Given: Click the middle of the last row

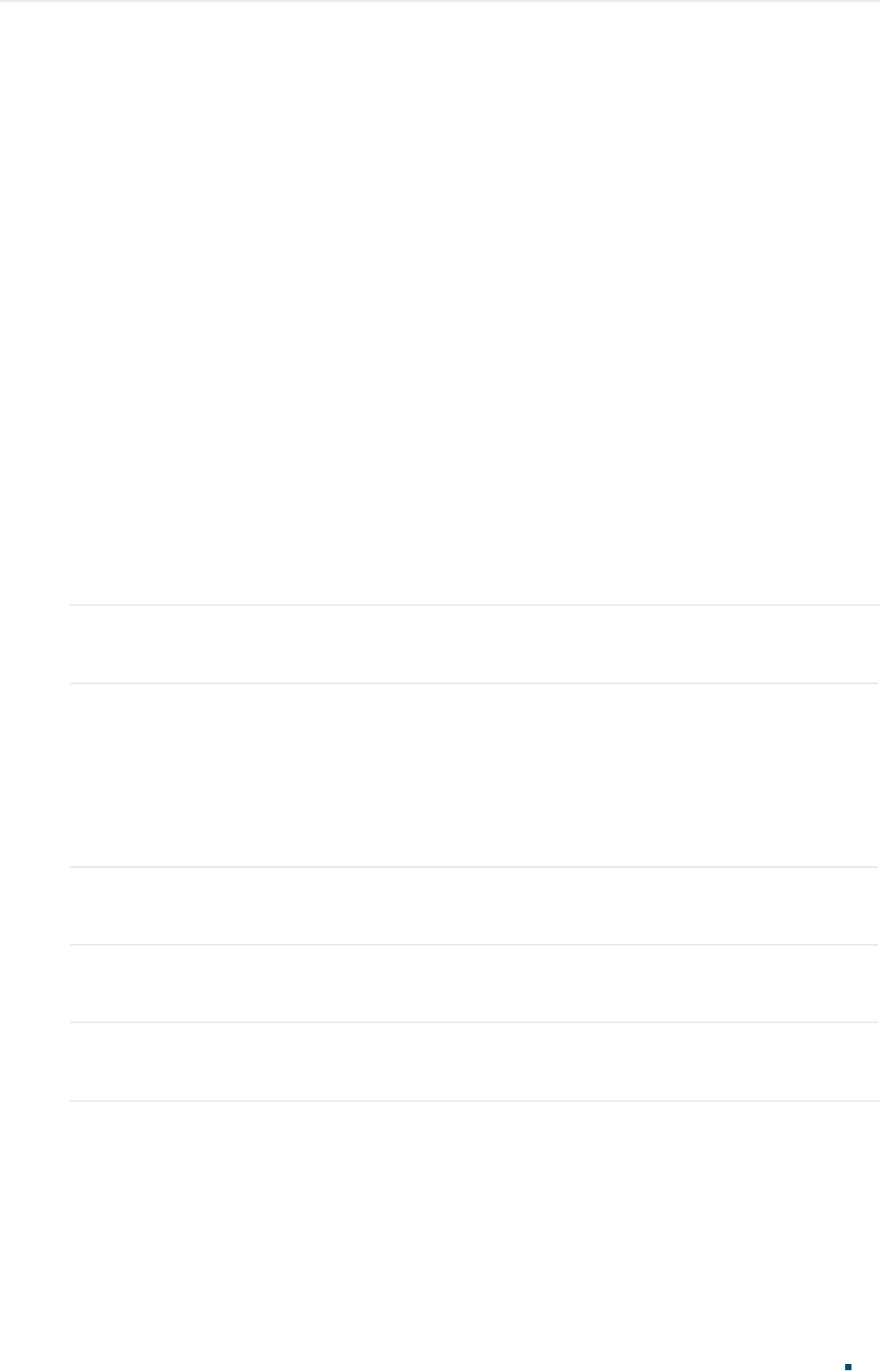Looking at the screenshot, I should 474,1061.
